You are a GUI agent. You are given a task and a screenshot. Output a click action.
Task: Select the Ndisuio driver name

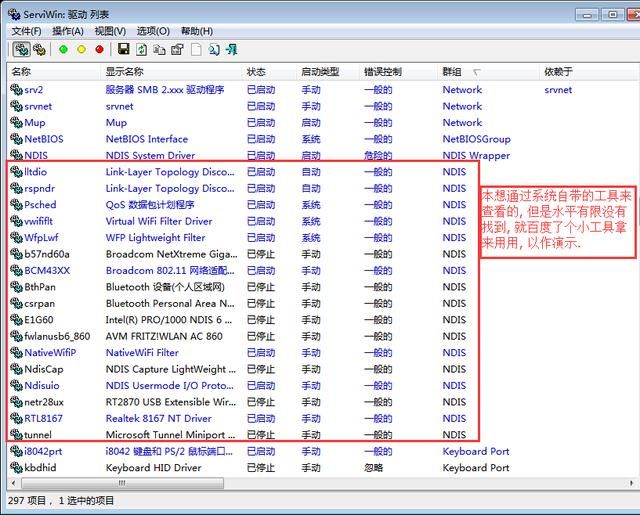coord(42,385)
